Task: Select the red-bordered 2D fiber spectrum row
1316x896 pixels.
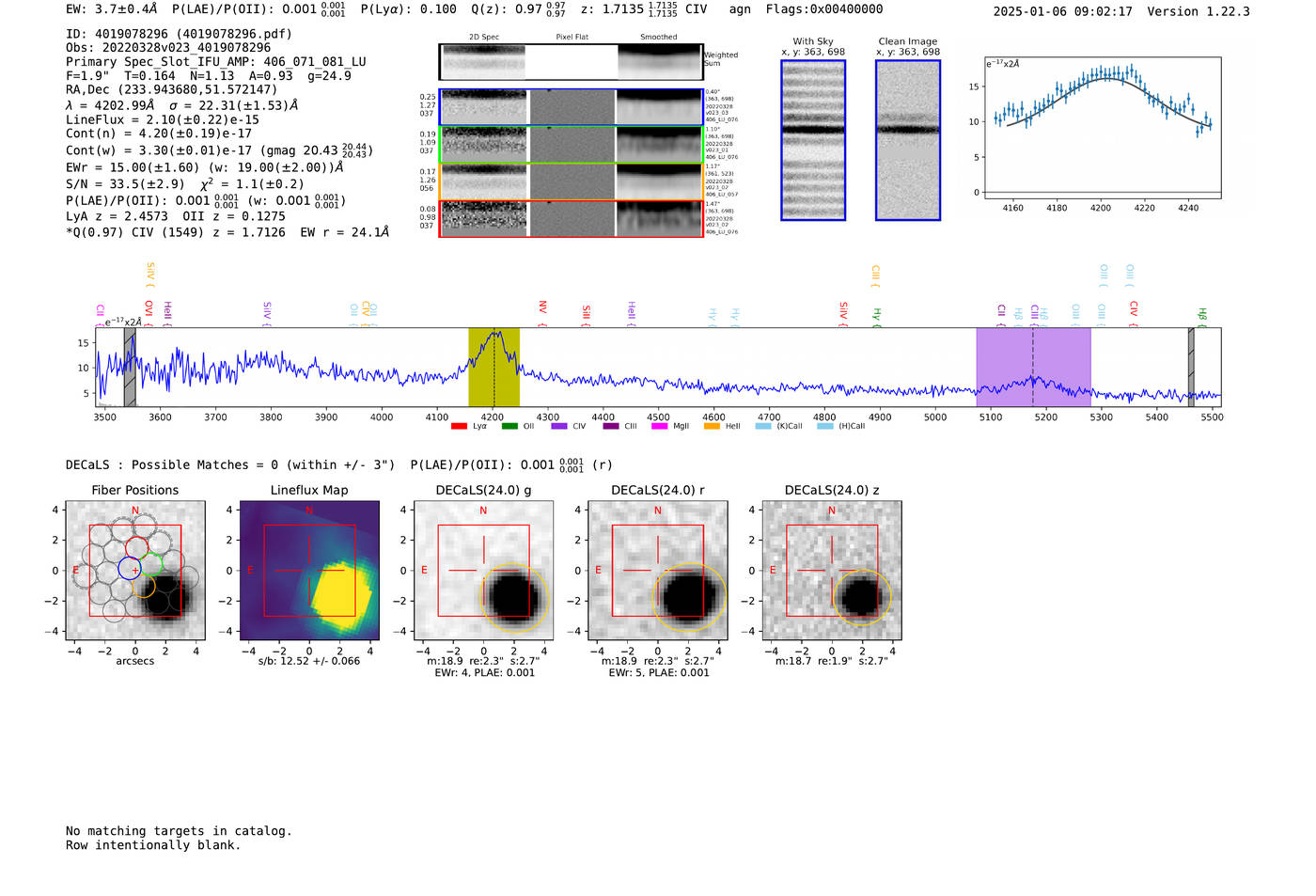Action: [571, 219]
